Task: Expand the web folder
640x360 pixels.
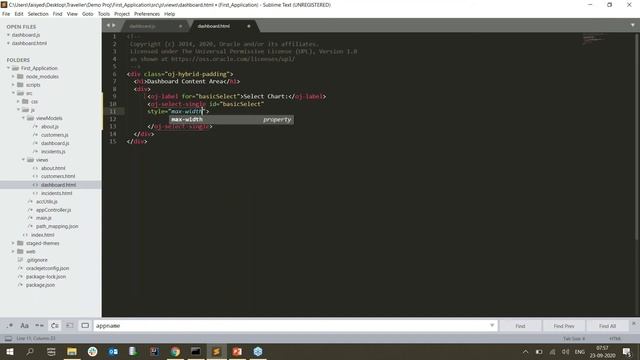Action: 13,251
